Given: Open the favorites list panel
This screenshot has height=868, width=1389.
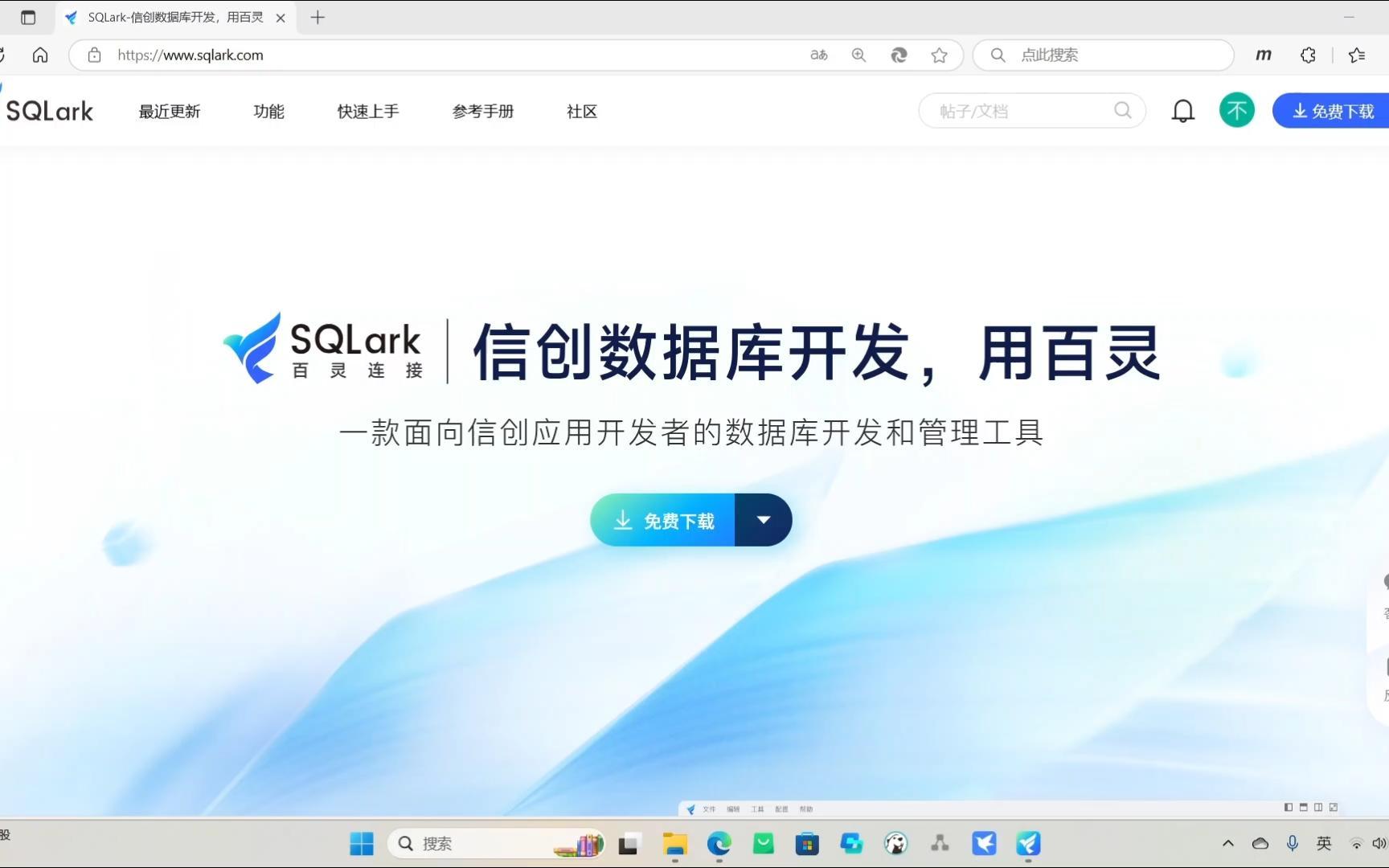Looking at the screenshot, I should tap(1357, 55).
